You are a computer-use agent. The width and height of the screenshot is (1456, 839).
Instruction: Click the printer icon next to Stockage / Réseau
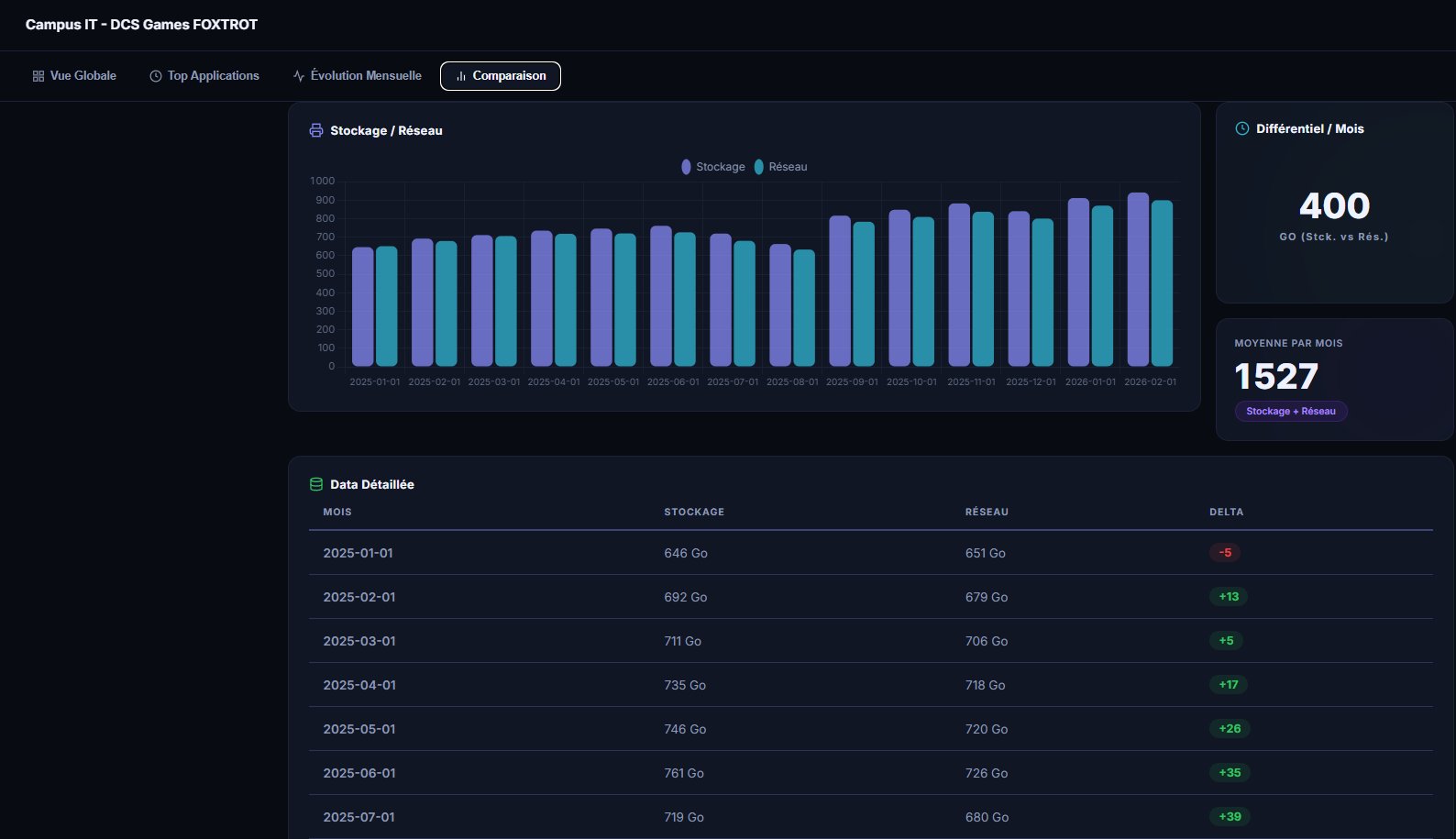pyautogui.click(x=316, y=130)
